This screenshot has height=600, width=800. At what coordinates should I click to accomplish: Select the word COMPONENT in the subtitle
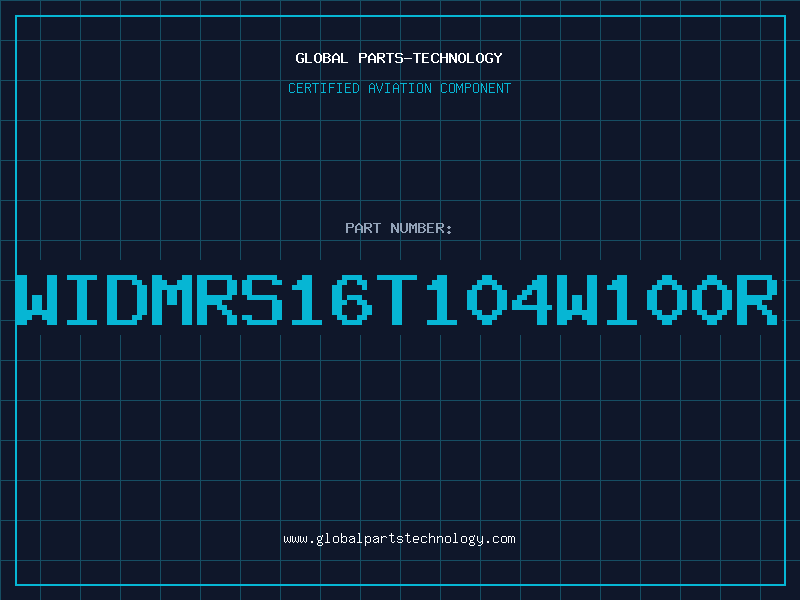coord(476,88)
